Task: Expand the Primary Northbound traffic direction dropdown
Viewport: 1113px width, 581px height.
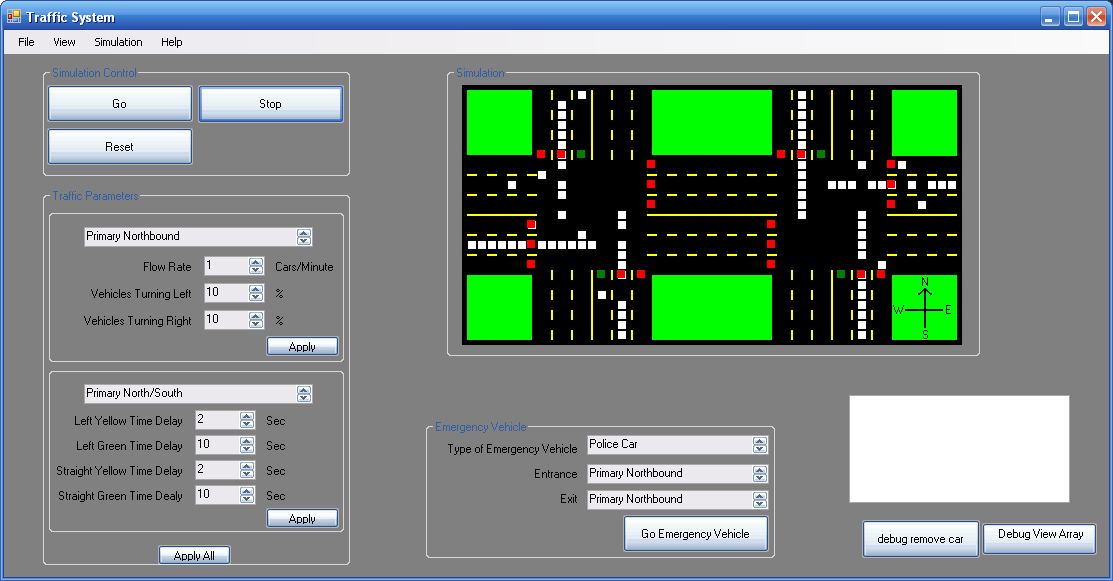Action: [304, 237]
